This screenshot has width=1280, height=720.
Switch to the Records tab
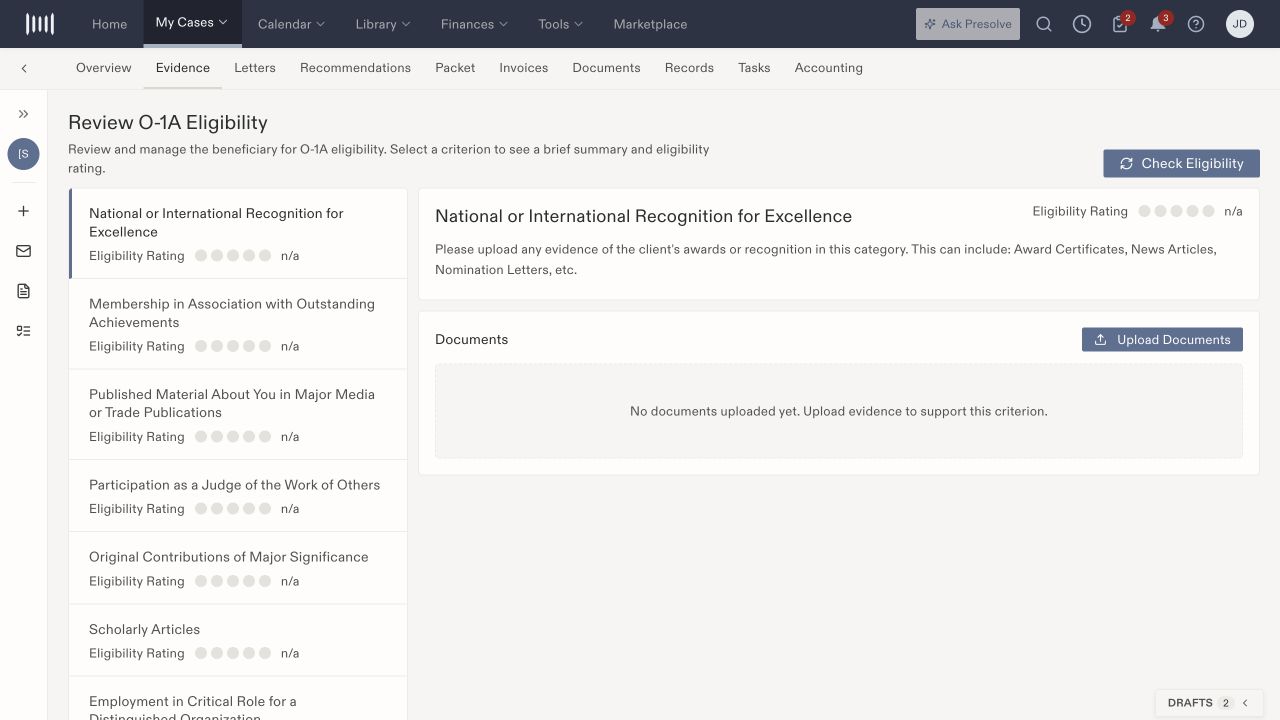pos(689,68)
